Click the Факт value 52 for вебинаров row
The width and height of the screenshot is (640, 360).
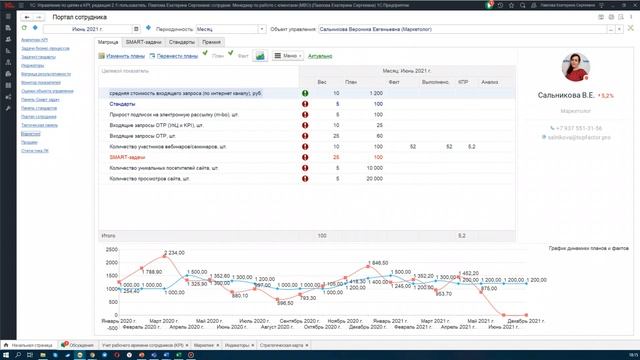coord(413,147)
